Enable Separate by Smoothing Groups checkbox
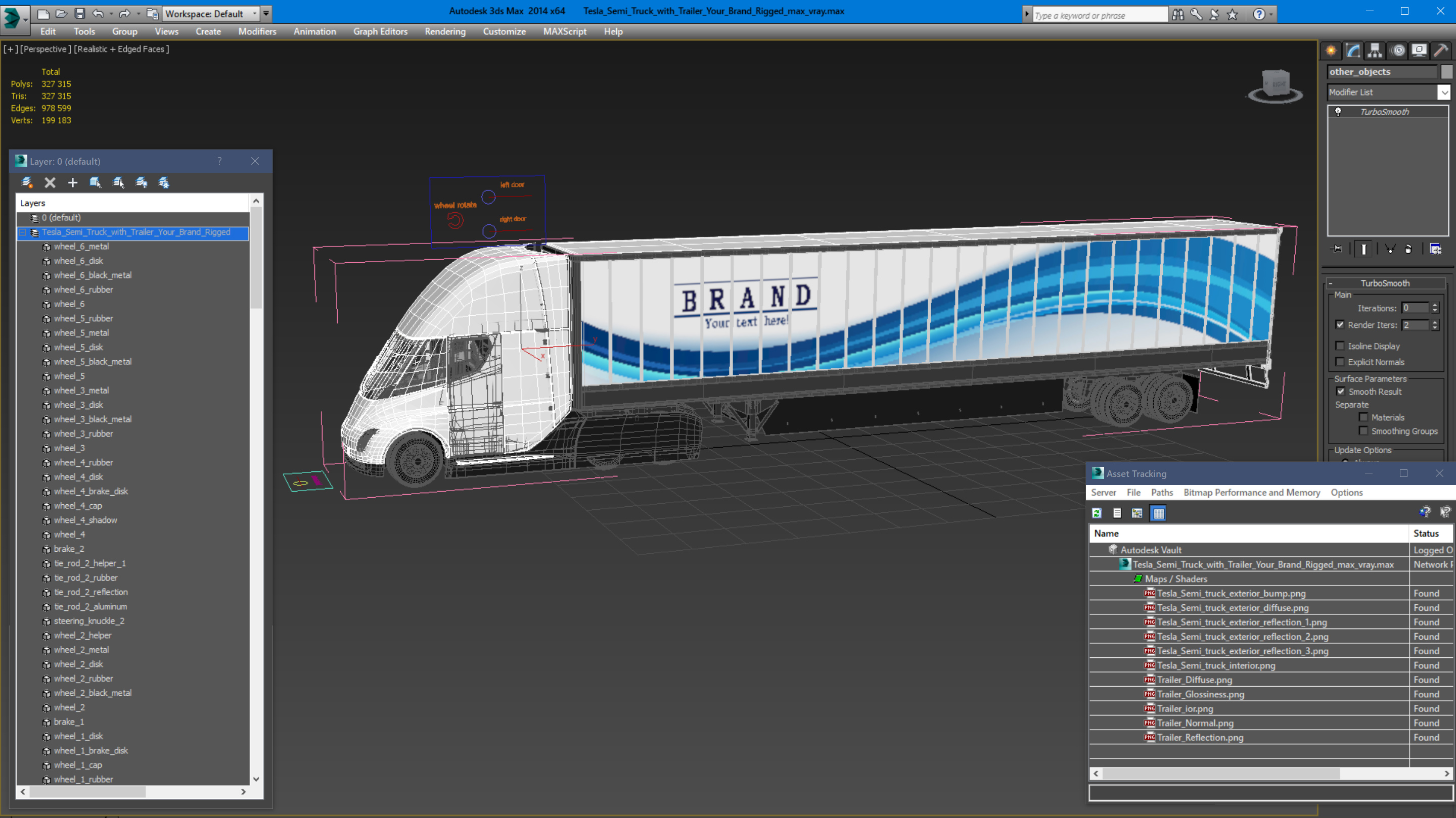The image size is (1456, 818). pos(1363,430)
